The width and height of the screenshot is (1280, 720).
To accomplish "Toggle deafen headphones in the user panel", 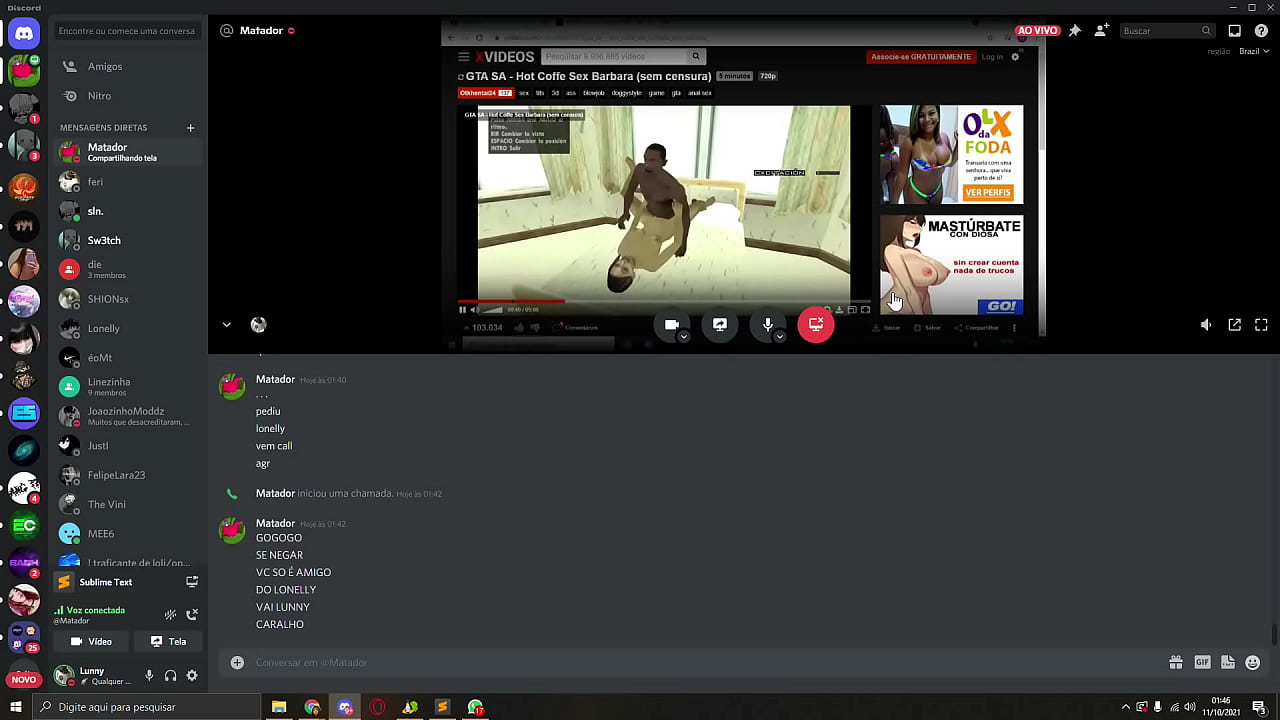I will [x=170, y=676].
